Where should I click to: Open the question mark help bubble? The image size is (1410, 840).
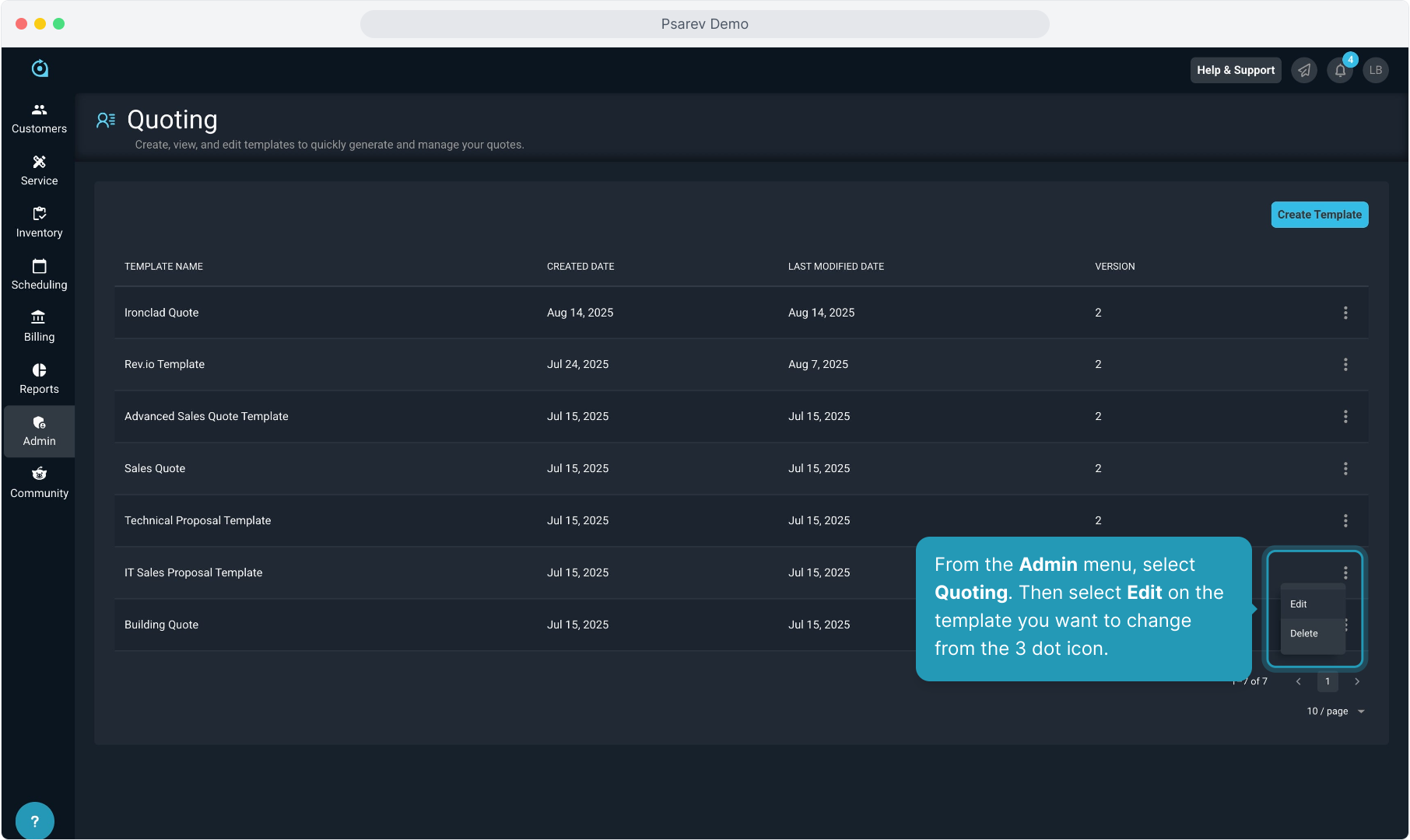click(x=34, y=821)
